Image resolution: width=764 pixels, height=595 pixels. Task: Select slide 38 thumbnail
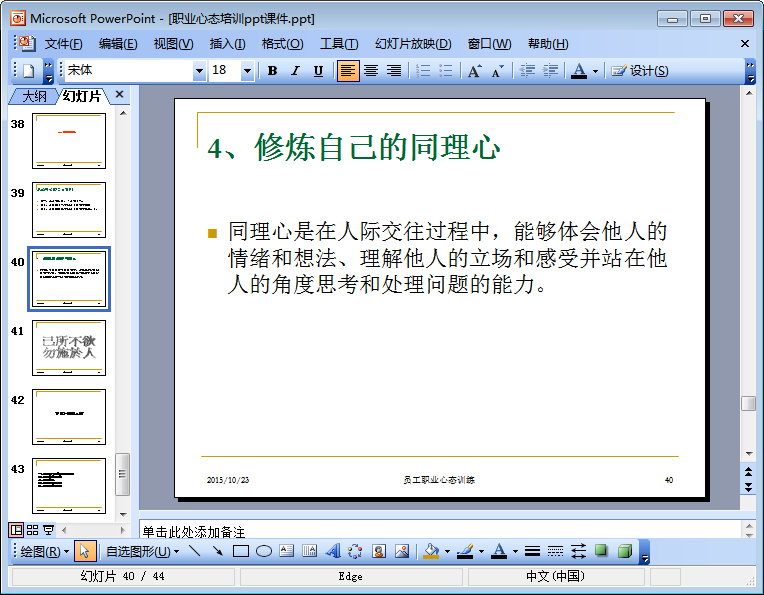click(x=69, y=141)
